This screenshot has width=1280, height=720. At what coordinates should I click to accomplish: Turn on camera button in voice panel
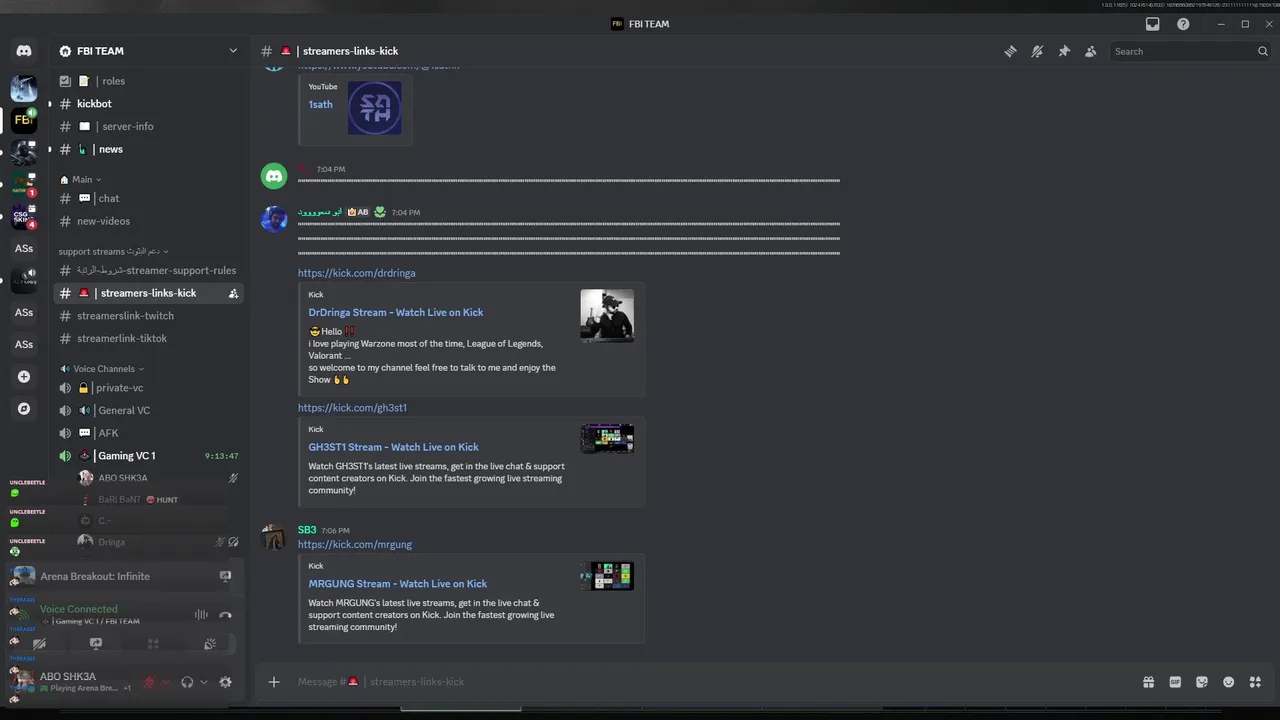pyautogui.click(x=39, y=644)
